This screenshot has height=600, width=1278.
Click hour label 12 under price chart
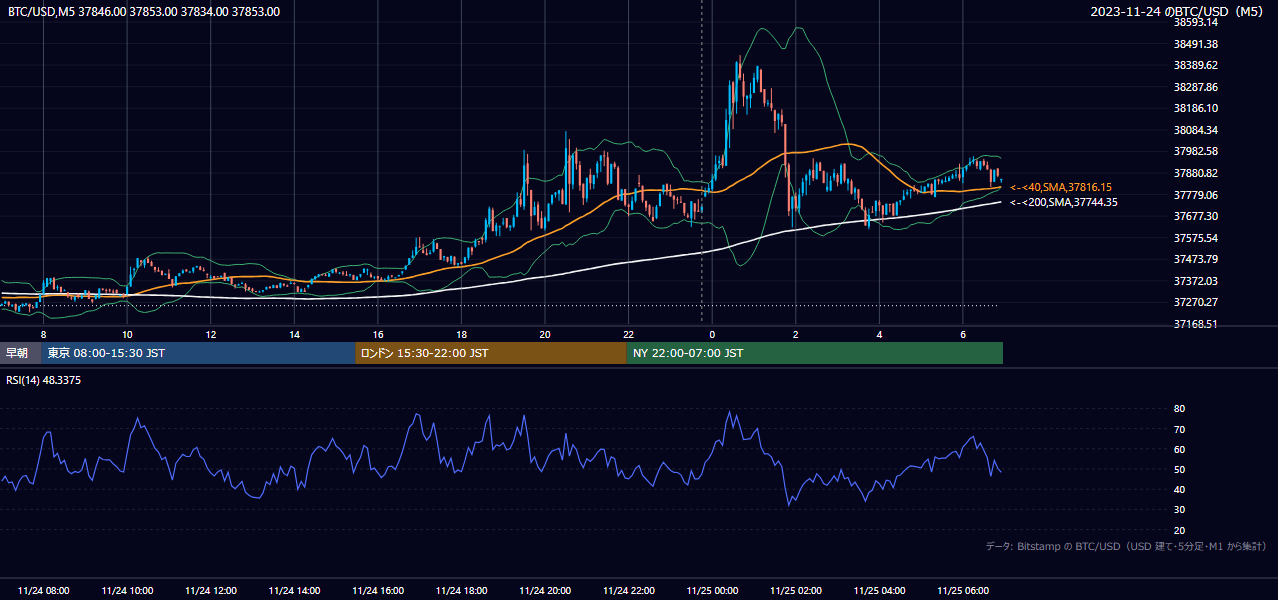211,334
